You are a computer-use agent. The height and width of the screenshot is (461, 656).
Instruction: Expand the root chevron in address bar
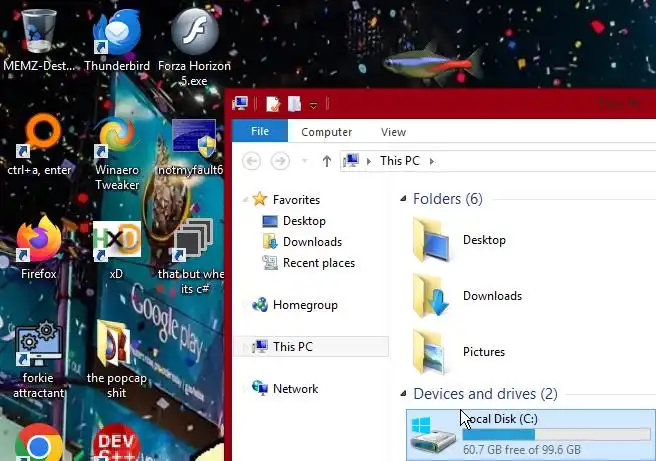[x=369, y=161]
